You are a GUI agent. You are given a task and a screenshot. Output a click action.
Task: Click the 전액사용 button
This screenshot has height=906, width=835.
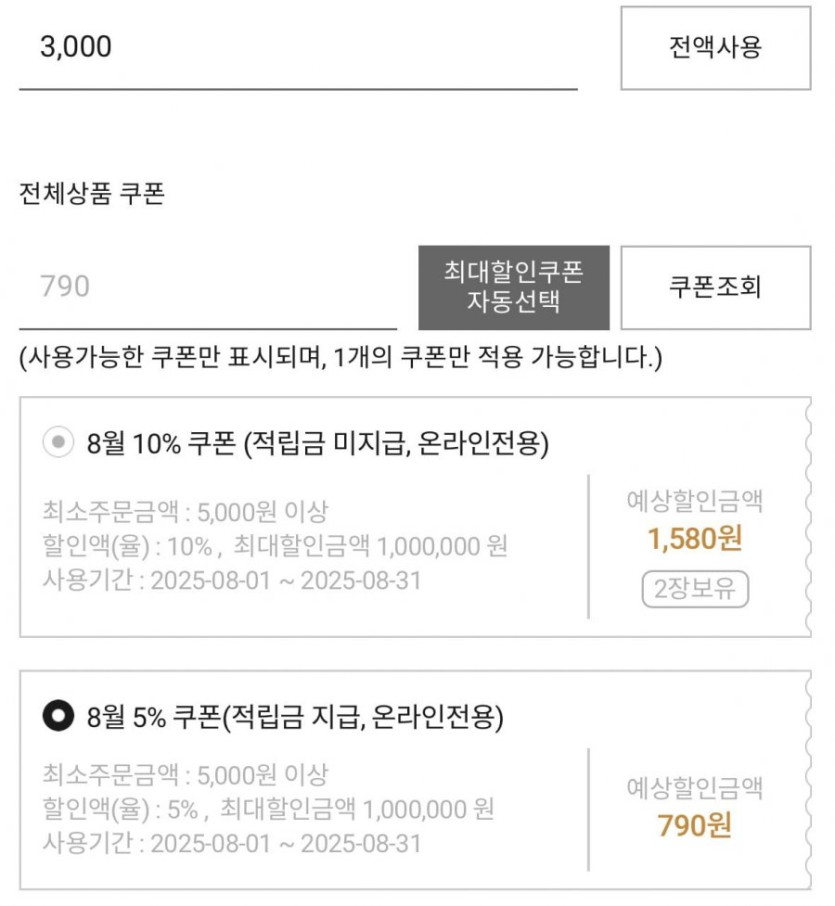[715, 48]
